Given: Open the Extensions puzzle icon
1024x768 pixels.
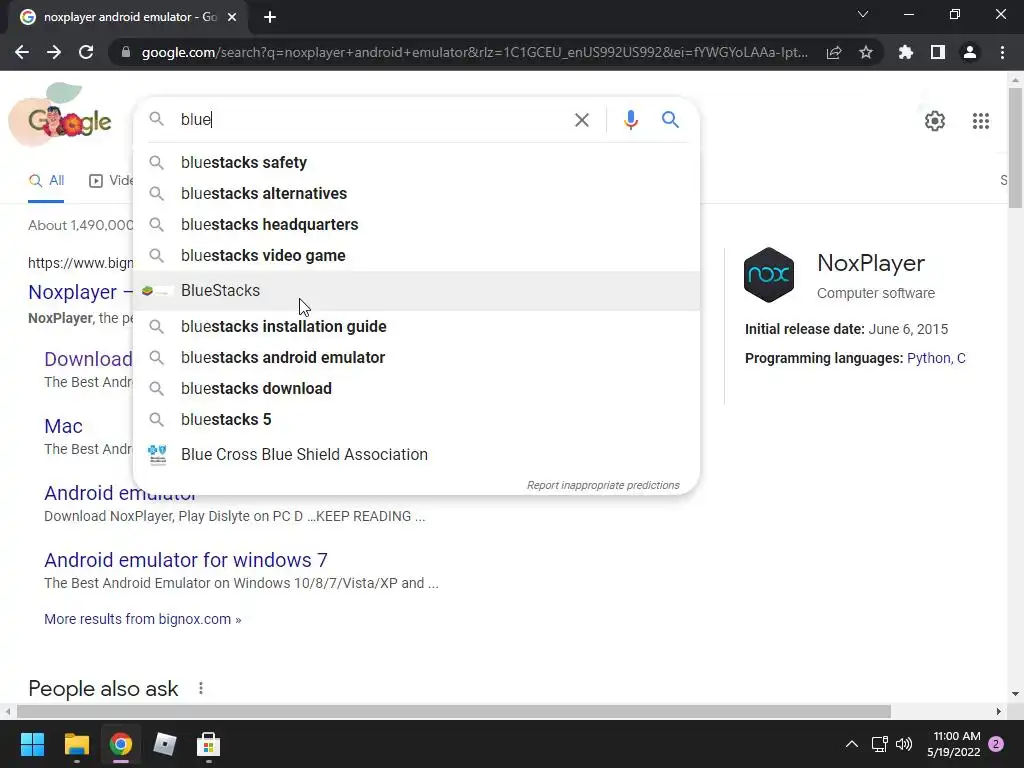Looking at the screenshot, I should click(x=906, y=52).
